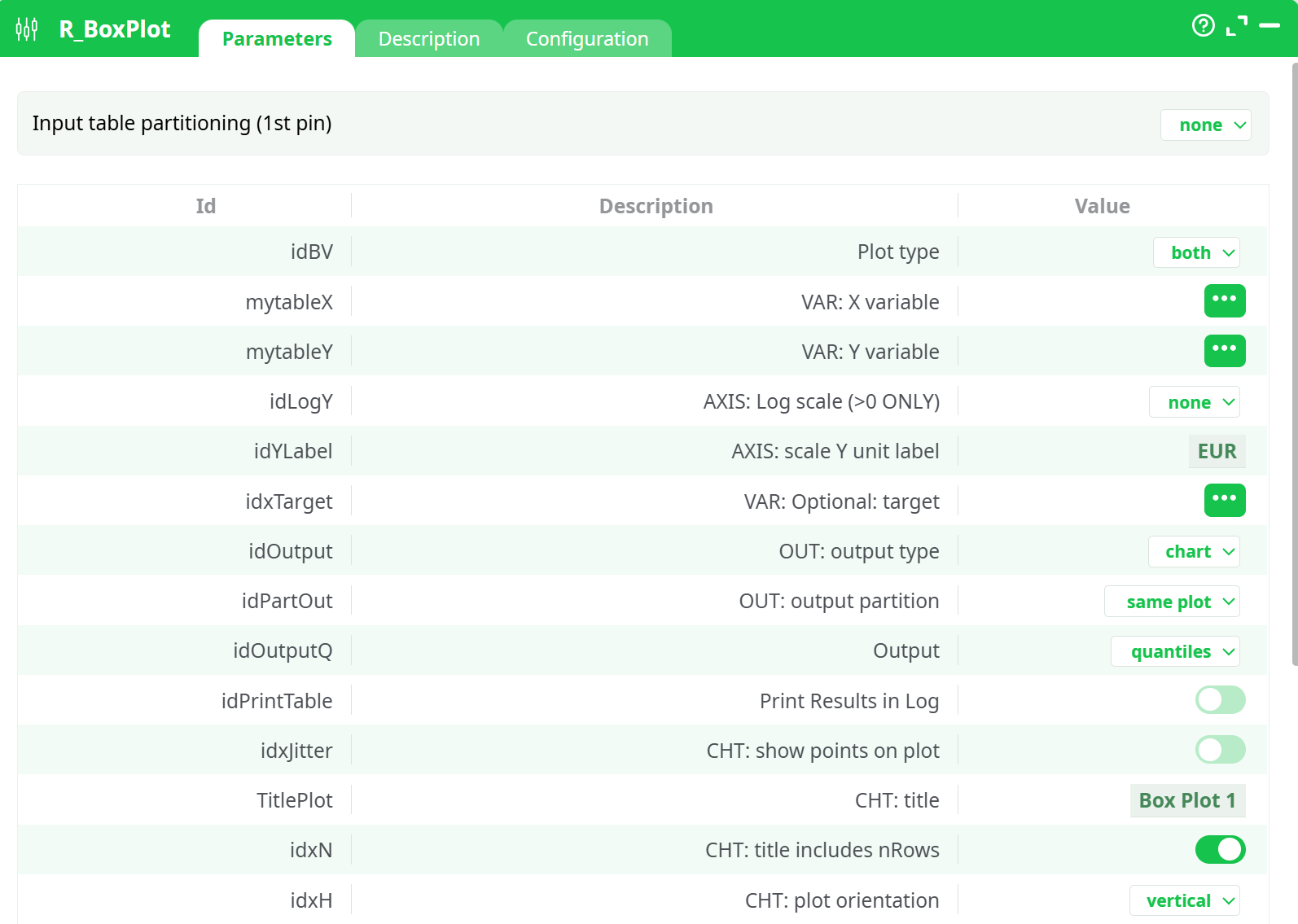
Task: Toggle show points on plot switch
Action: [1220, 750]
